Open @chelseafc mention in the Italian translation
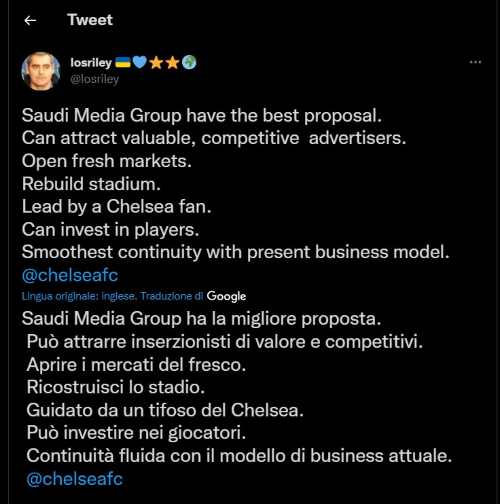The height and width of the screenshot is (504, 500). (74, 479)
